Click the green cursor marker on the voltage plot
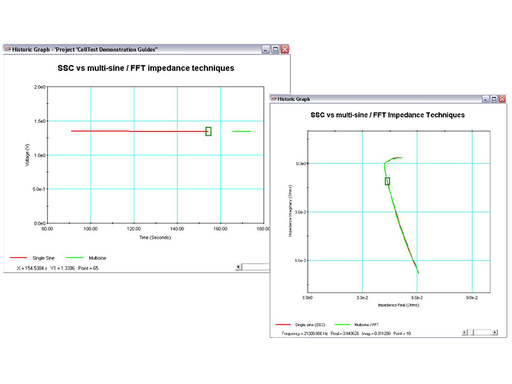 208,131
